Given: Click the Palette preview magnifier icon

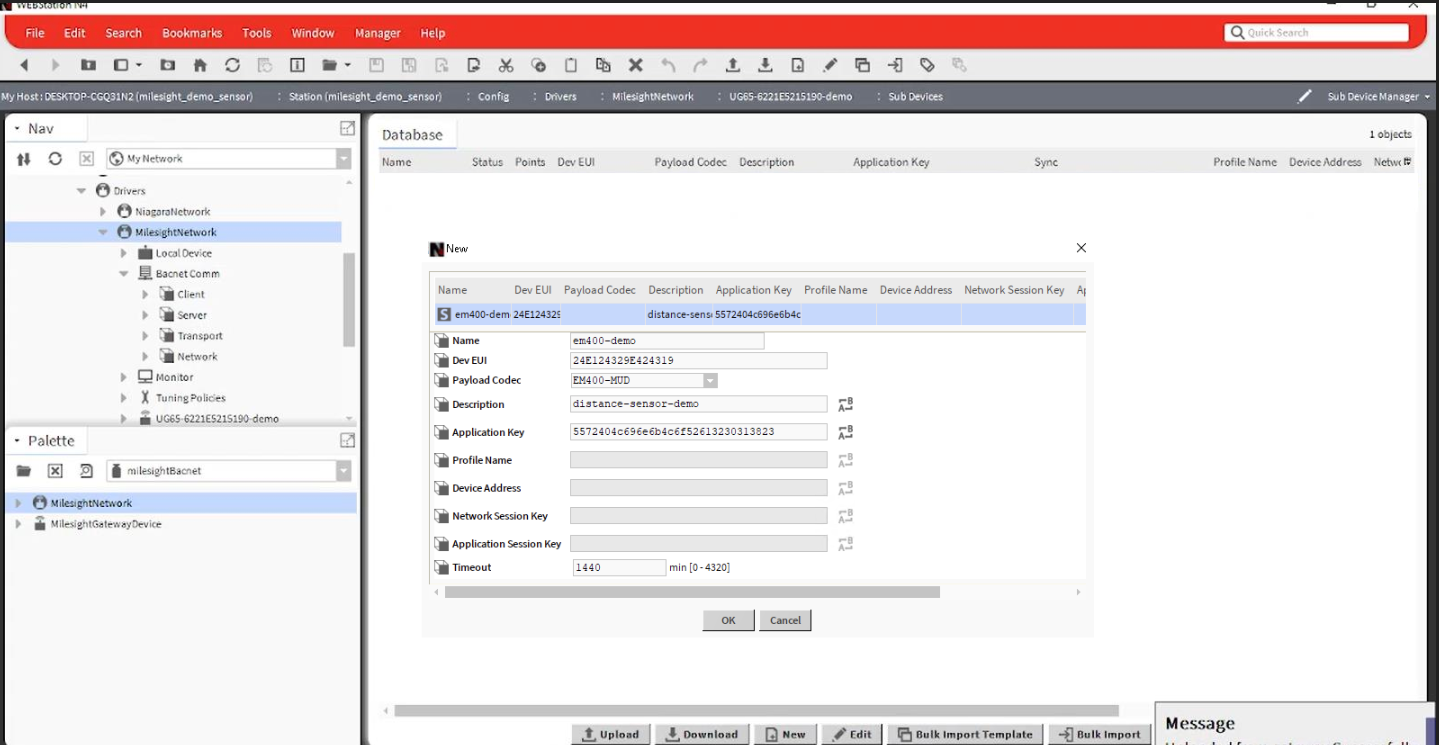Looking at the screenshot, I should (x=86, y=471).
